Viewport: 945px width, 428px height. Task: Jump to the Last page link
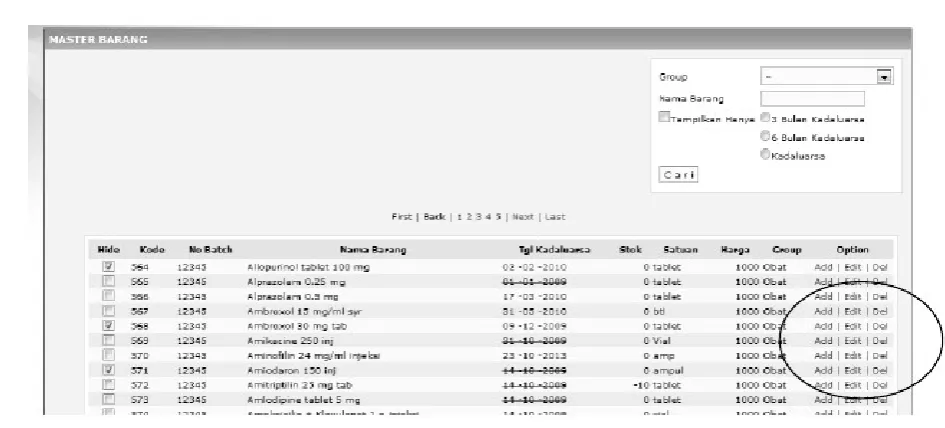[x=555, y=217]
